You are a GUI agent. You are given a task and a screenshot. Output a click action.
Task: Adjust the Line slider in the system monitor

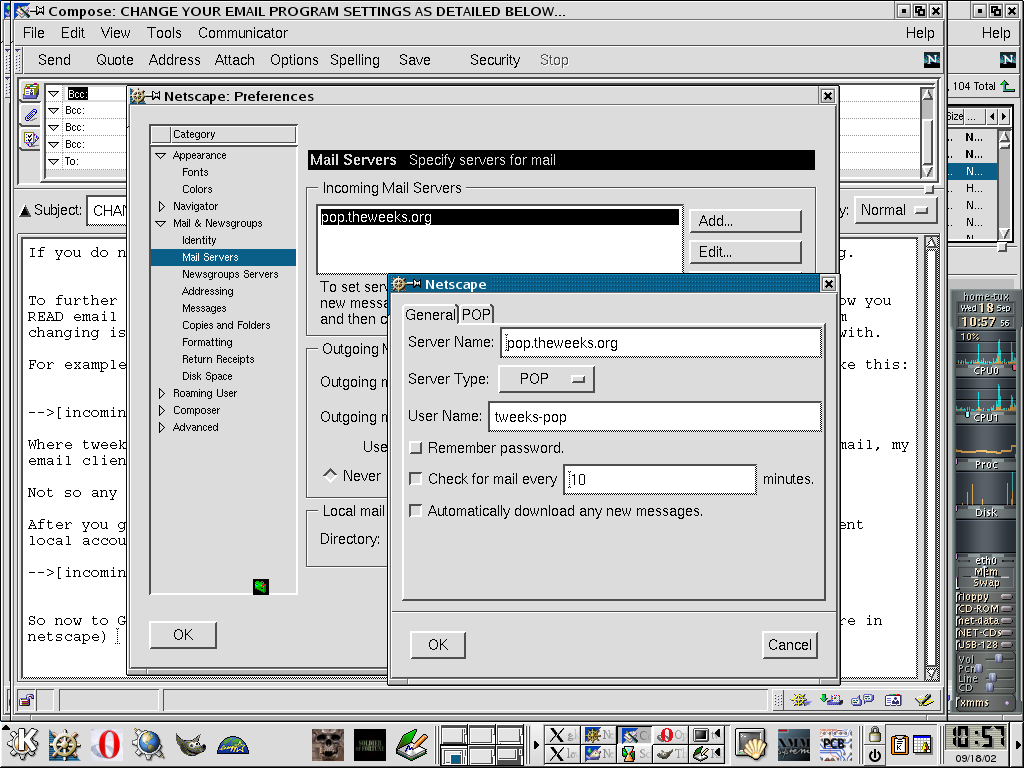pos(992,678)
